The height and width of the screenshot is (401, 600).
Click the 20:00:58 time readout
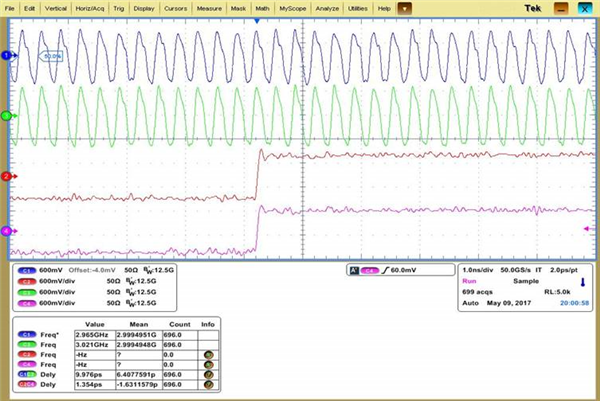pos(575,303)
